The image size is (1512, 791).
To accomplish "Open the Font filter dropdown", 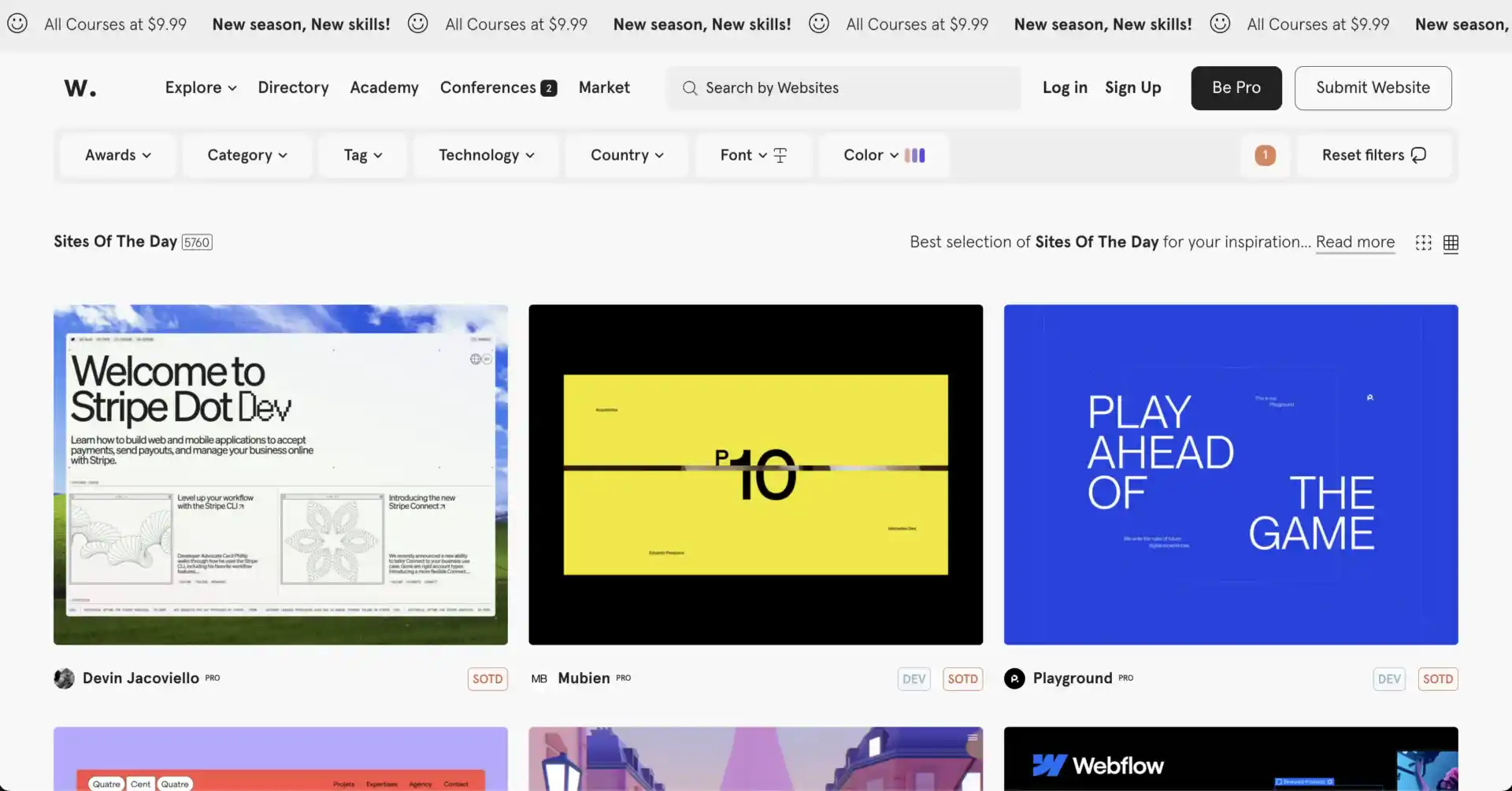I will click(754, 156).
